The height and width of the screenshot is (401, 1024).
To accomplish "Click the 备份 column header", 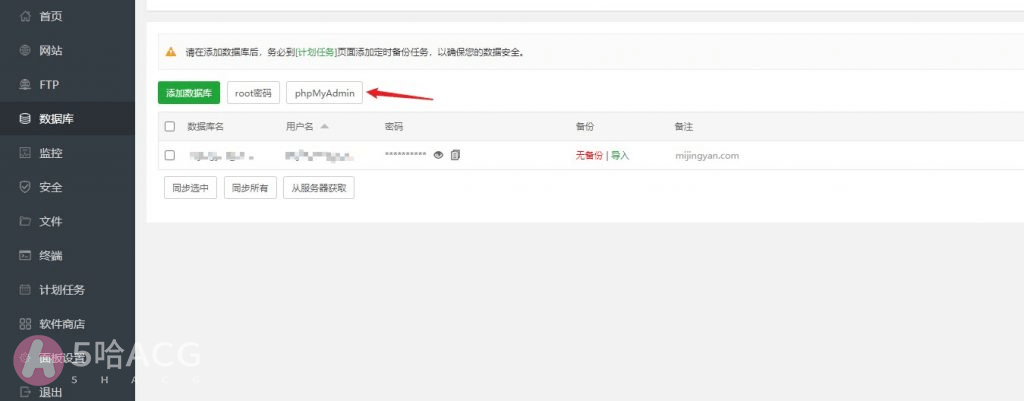I will pyautogui.click(x=584, y=127).
